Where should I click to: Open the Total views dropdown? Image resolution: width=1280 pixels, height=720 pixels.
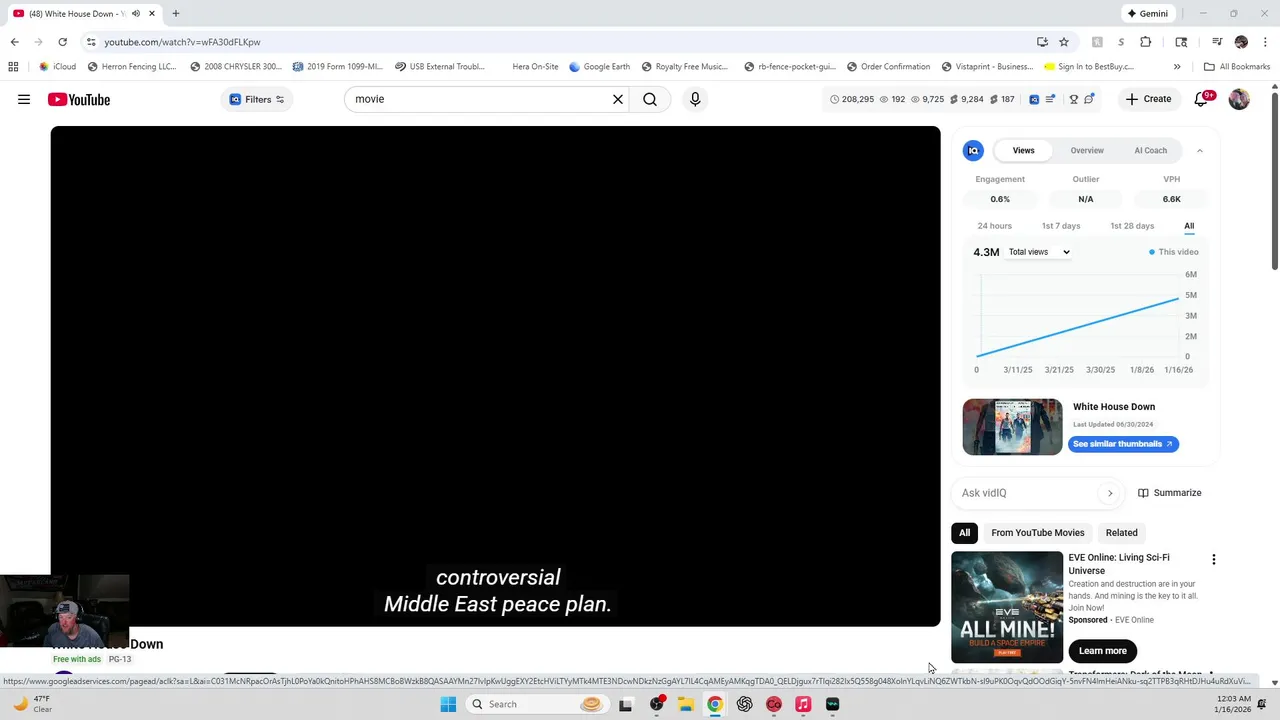click(x=1039, y=252)
